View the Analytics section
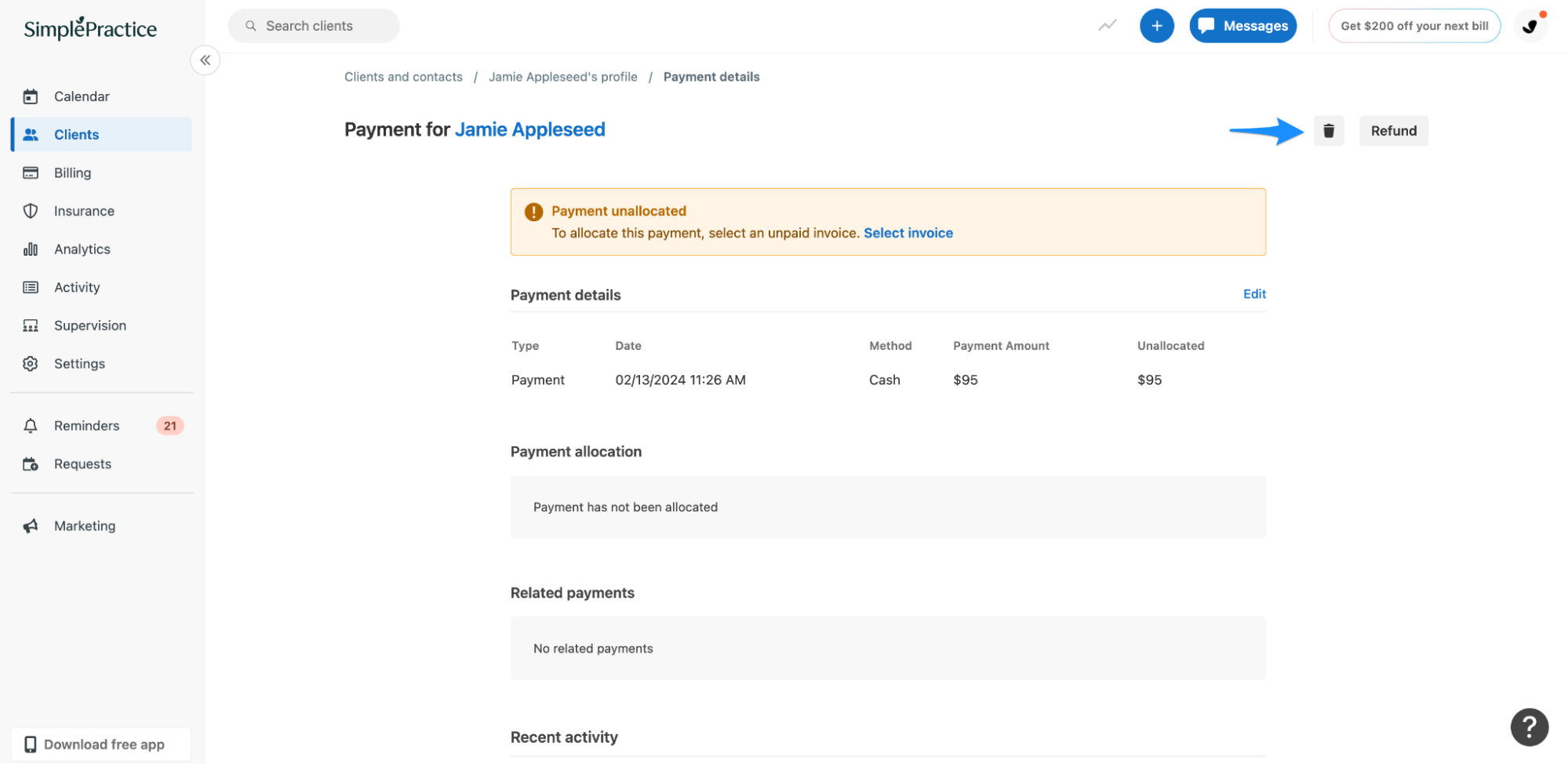The height and width of the screenshot is (764, 1568). (82, 249)
